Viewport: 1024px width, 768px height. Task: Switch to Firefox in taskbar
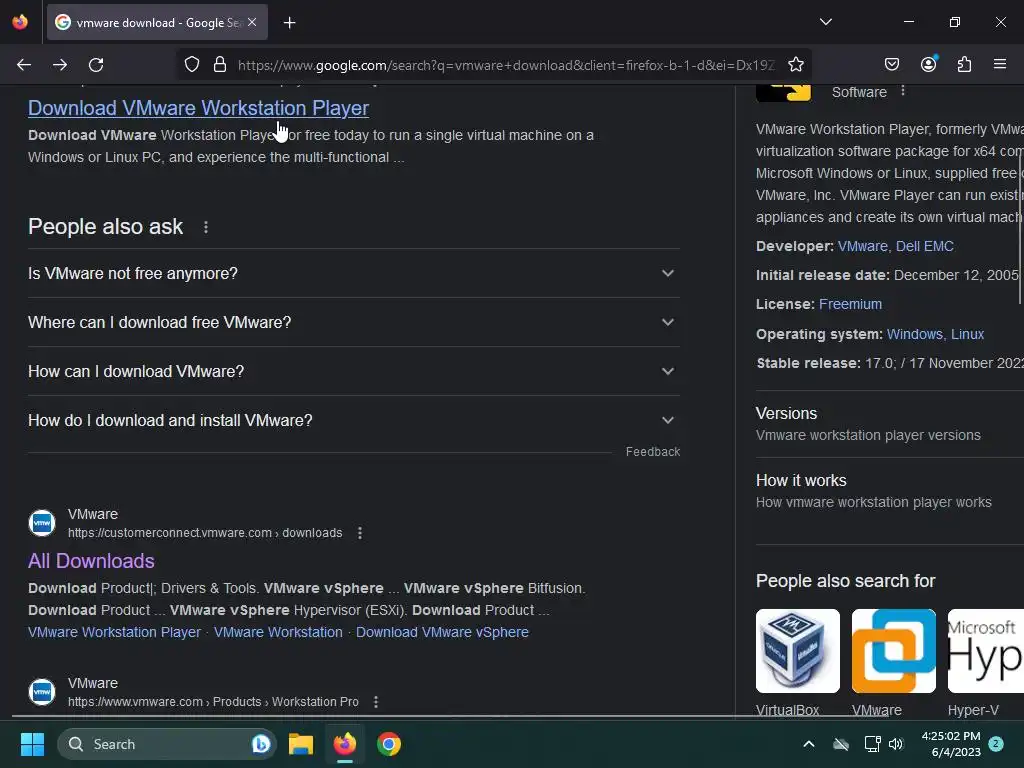(345, 744)
